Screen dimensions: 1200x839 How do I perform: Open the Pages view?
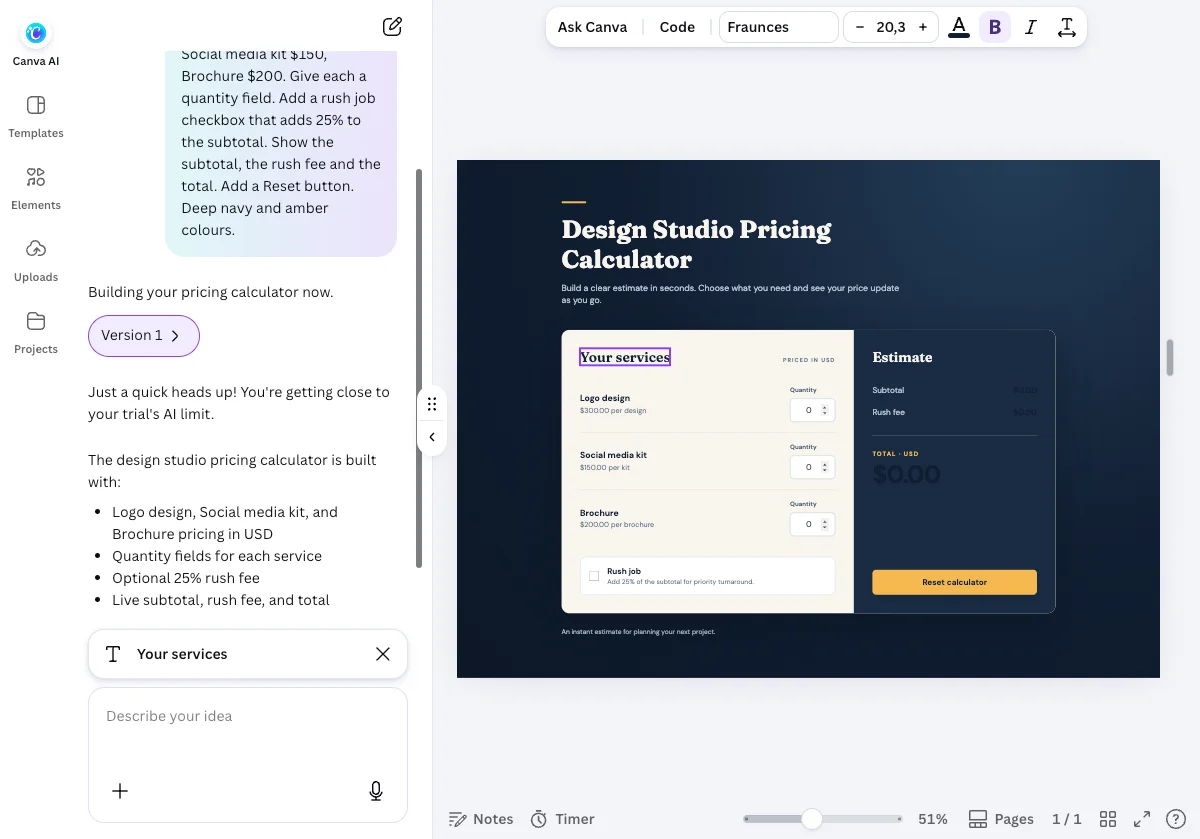point(1001,819)
